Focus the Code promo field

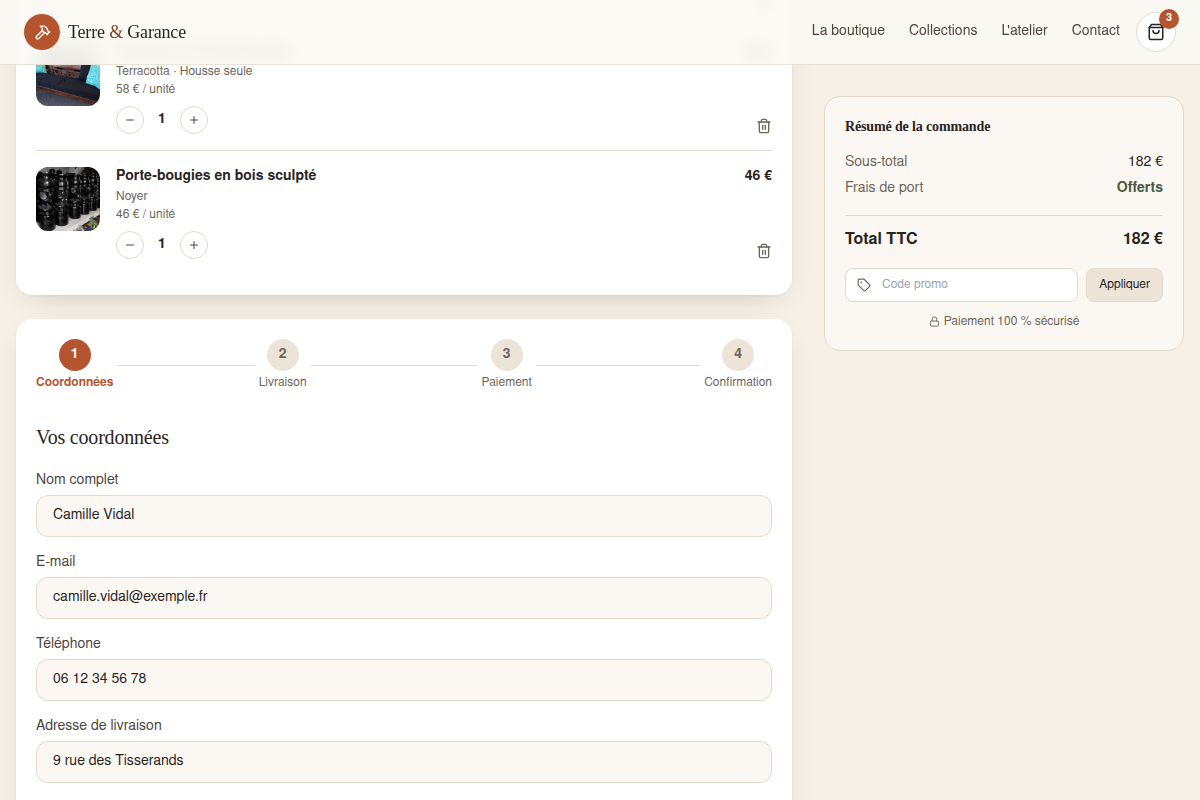click(961, 284)
